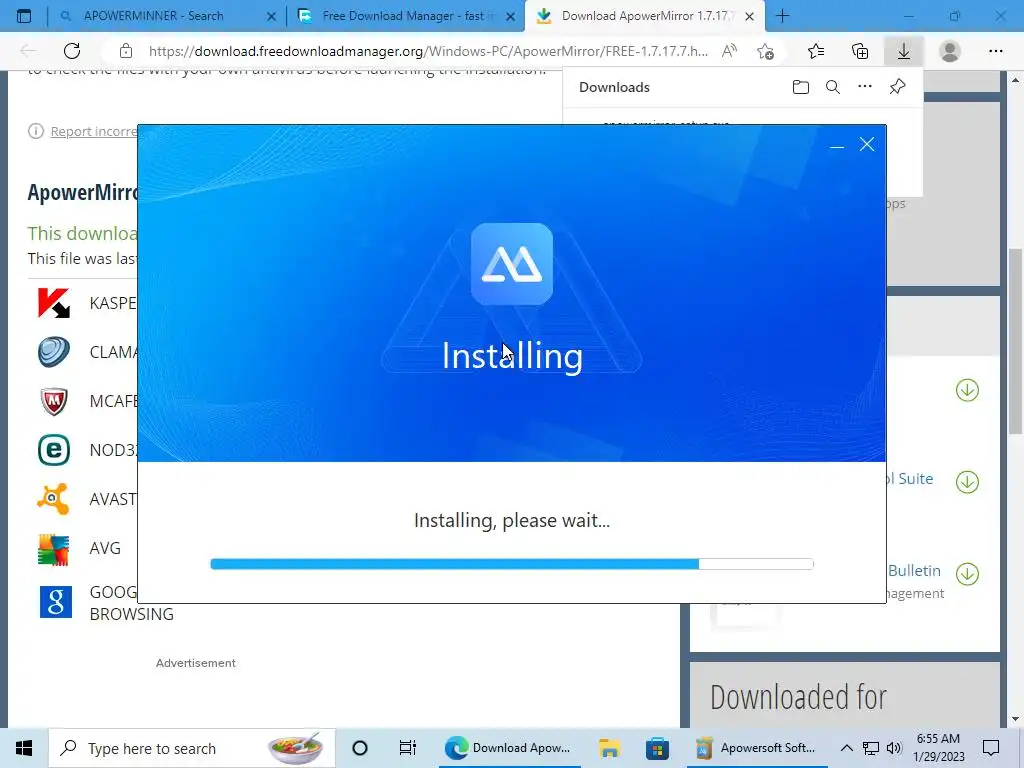The width and height of the screenshot is (1024, 768).
Task: Open the taskbar clock and date
Action: 938,748
